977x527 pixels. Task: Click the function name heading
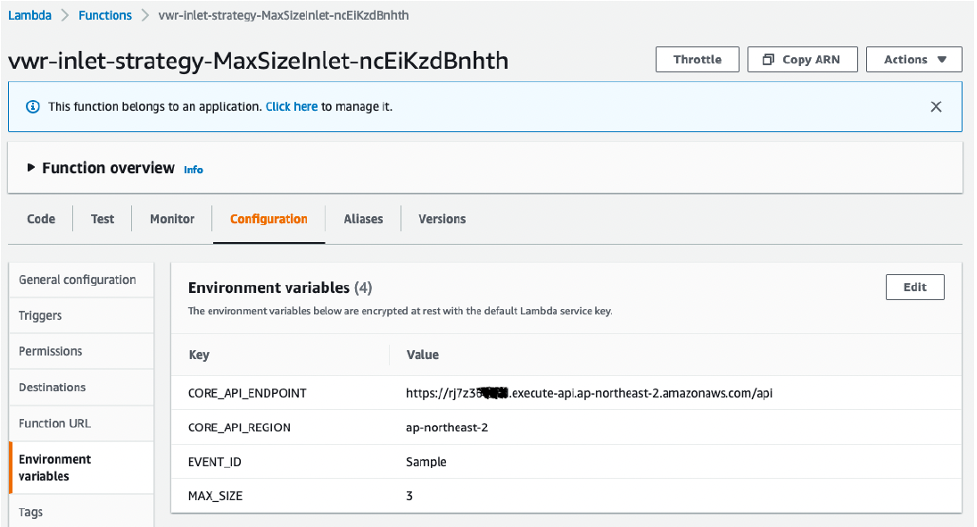[x=258, y=61]
